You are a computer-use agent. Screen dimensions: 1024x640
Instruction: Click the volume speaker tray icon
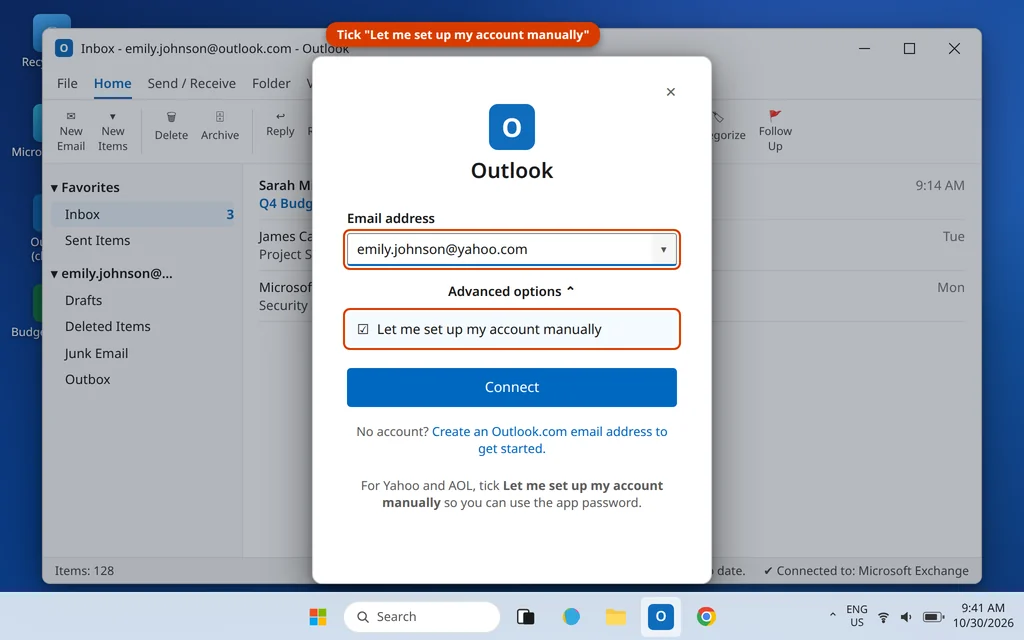(906, 616)
